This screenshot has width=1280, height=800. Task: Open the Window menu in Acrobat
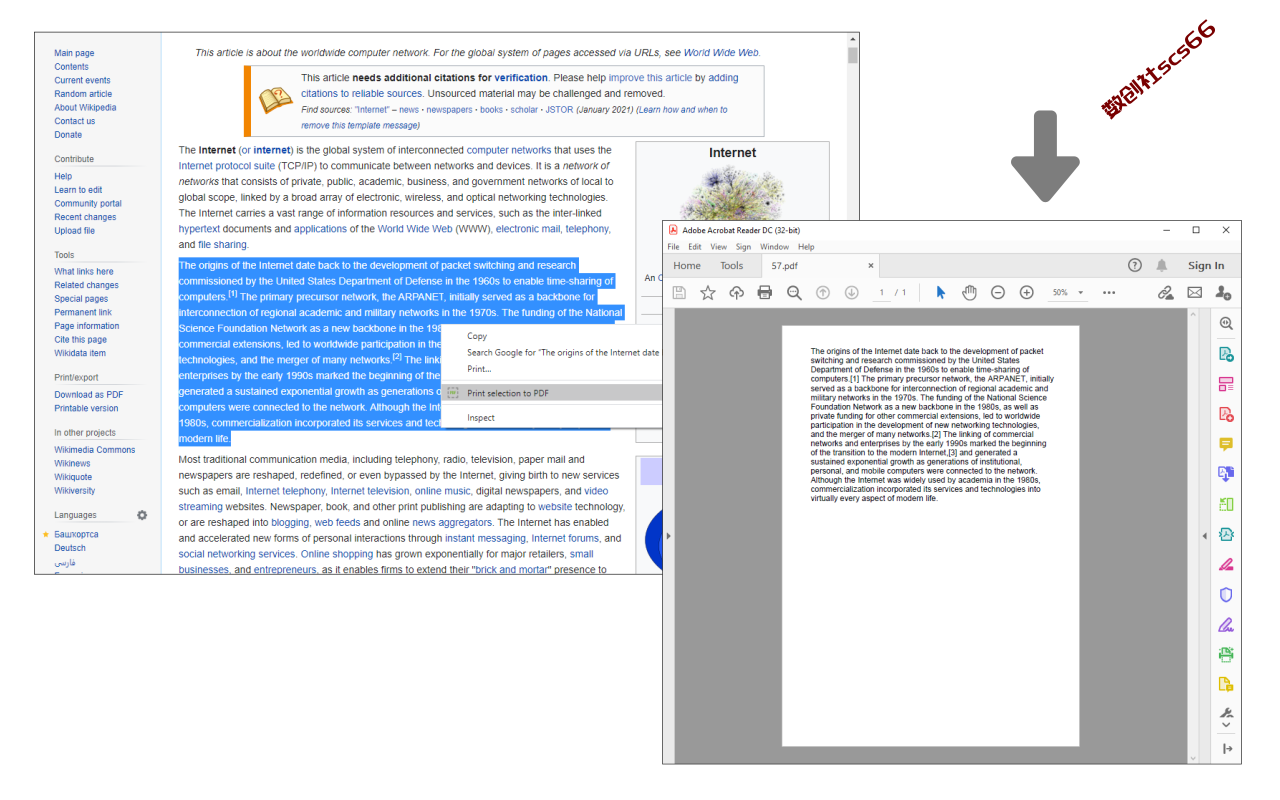click(x=774, y=247)
